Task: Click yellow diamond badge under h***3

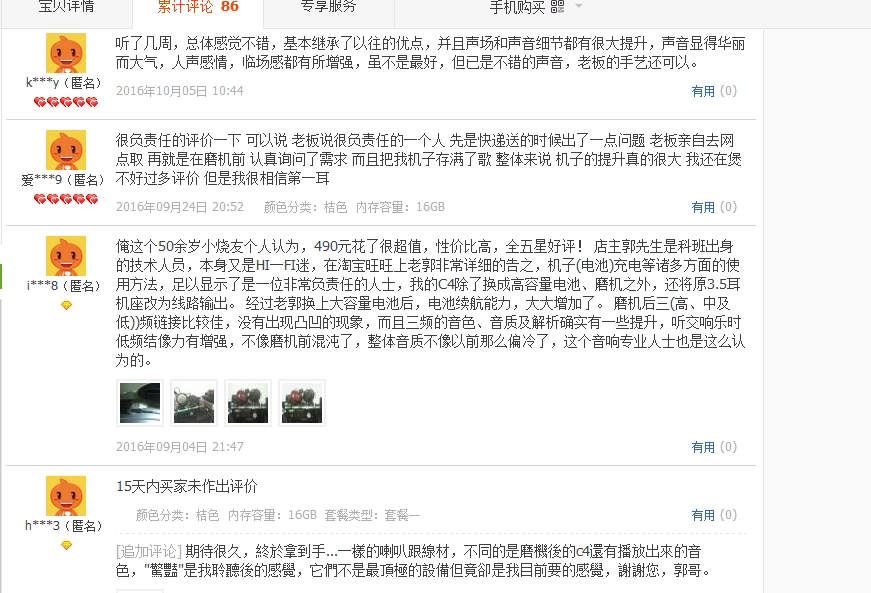Action: click(66, 545)
